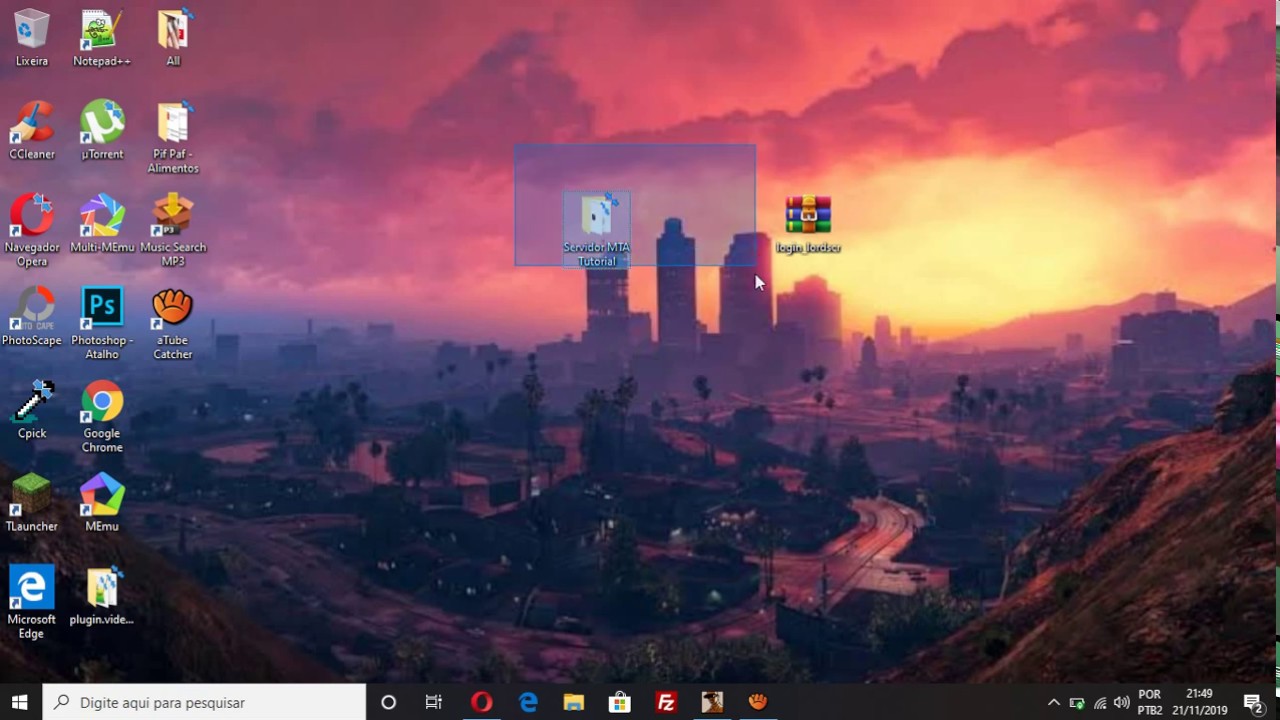
Task: Open the notification Action Center
Action: pos(1254,702)
